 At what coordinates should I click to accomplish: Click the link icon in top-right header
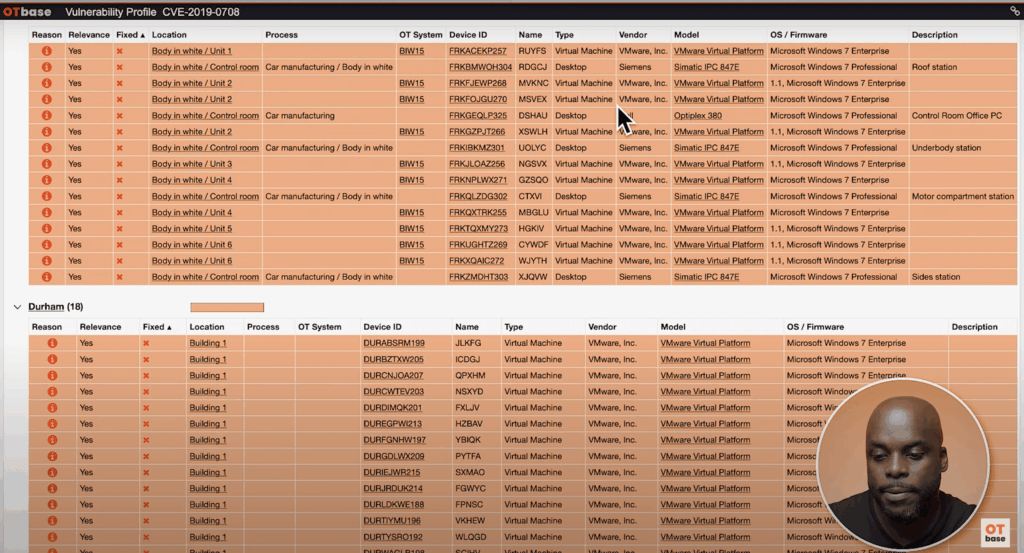coord(1015,11)
